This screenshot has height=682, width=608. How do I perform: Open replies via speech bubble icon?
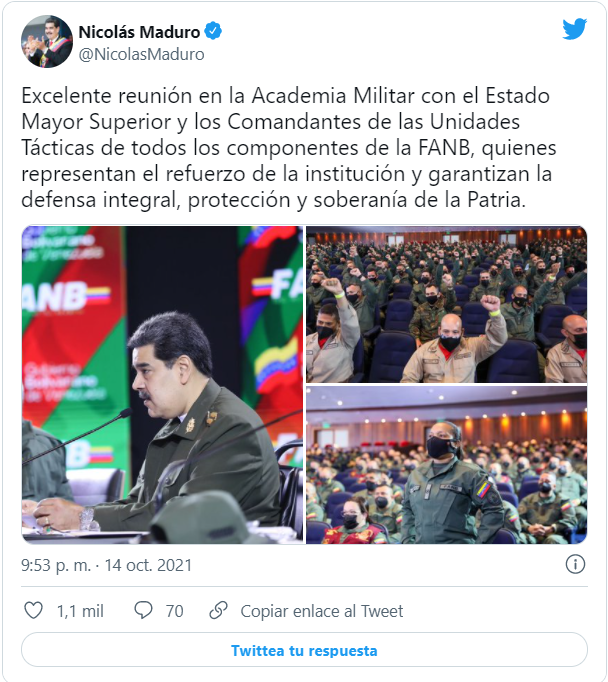(x=143, y=610)
